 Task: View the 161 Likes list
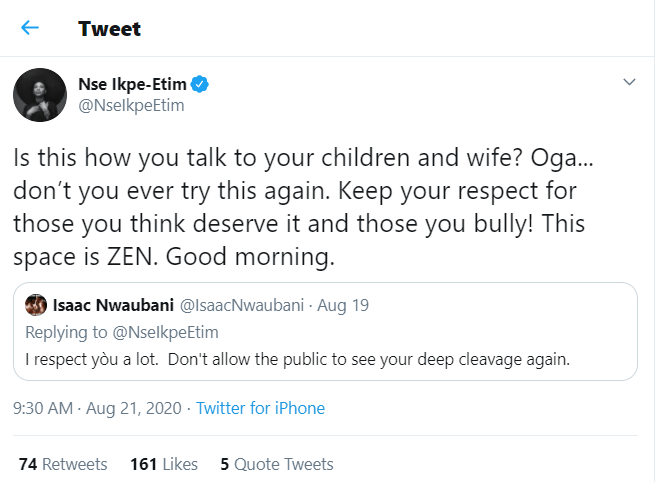(164, 464)
